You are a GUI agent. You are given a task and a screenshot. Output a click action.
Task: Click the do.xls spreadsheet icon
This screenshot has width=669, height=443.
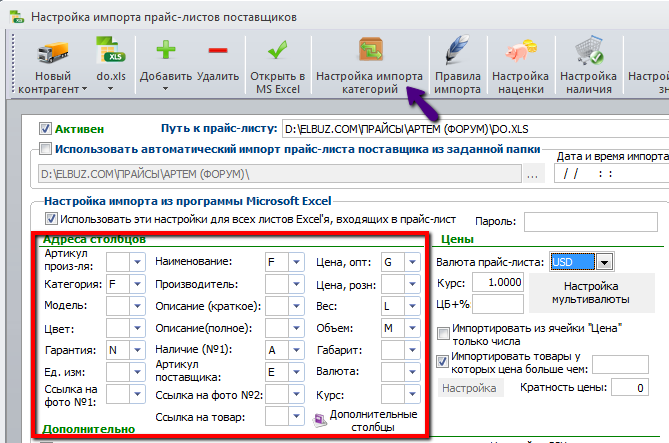[111, 52]
